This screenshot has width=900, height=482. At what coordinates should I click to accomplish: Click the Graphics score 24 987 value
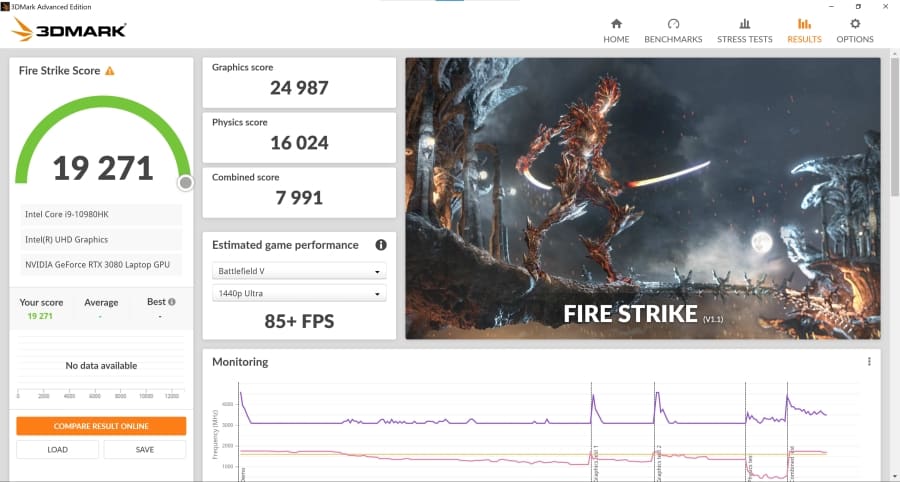[299, 88]
